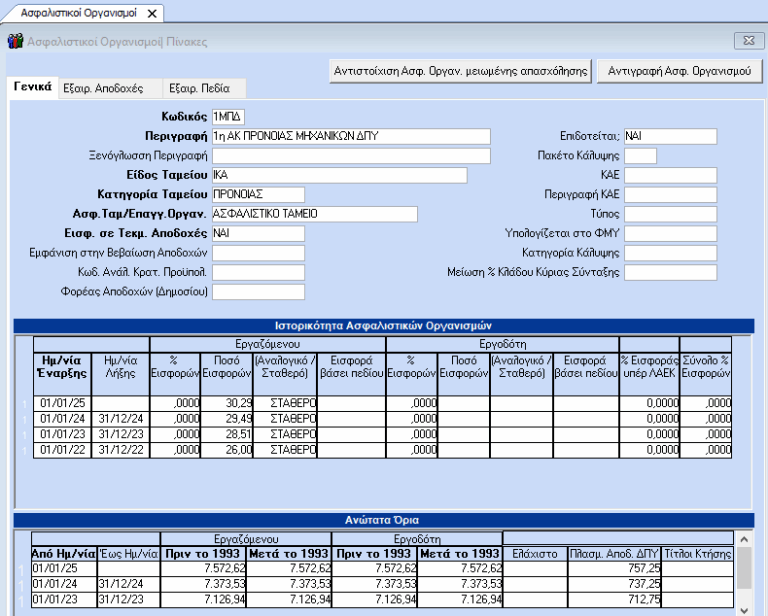Click the Κατηγορία Ταμείου field showing ΠΡΟΝΟΙΑΣ
Viewport: 768px width, 616px height.
(257, 194)
